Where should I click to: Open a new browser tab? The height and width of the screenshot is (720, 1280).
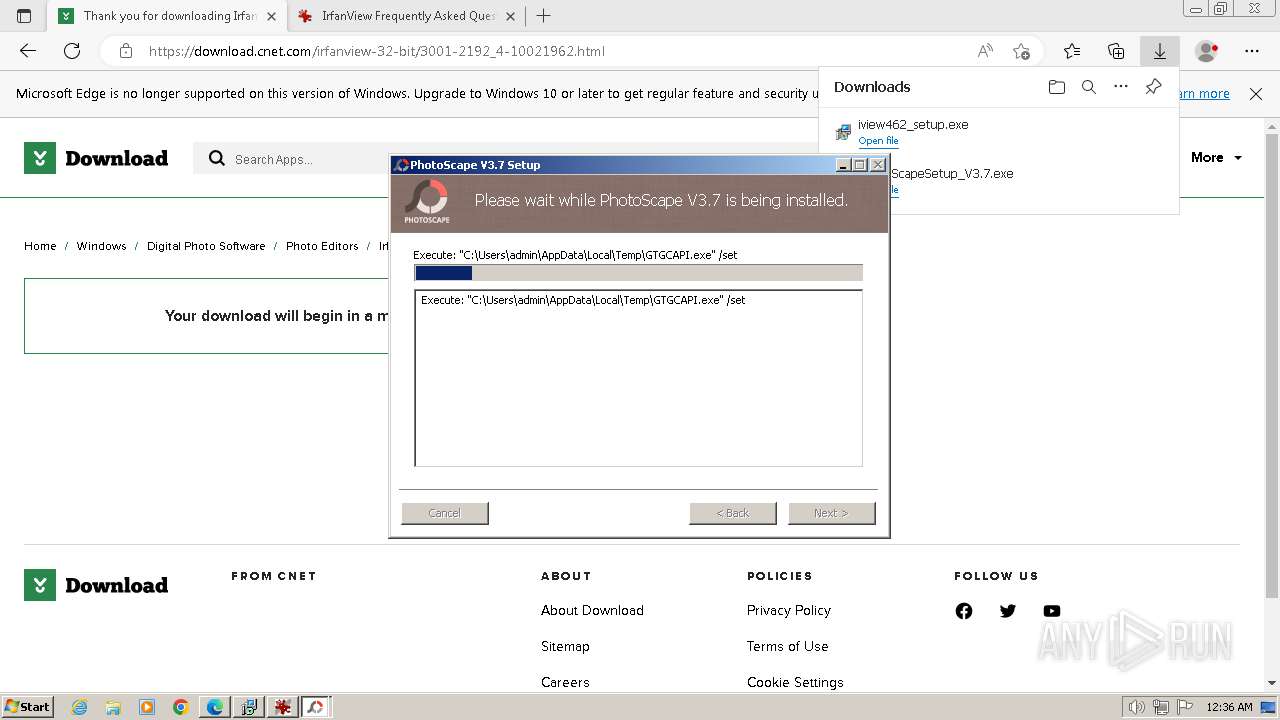coord(544,16)
